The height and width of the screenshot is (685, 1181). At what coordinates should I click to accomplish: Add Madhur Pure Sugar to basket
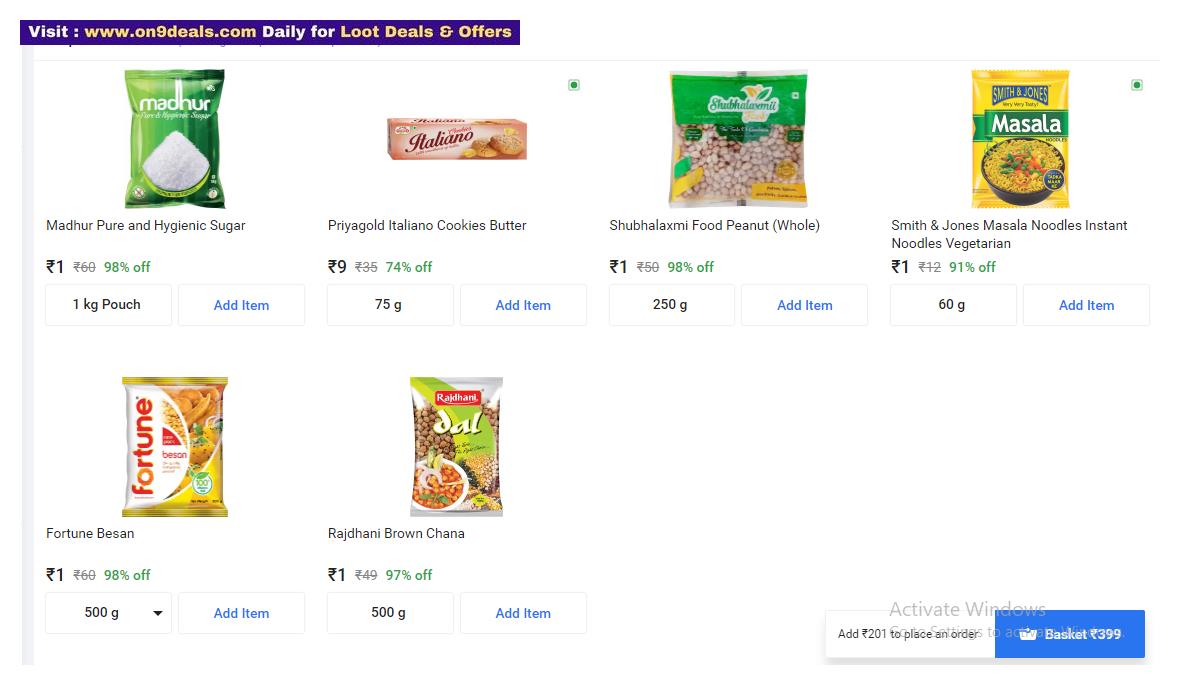click(x=241, y=305)
